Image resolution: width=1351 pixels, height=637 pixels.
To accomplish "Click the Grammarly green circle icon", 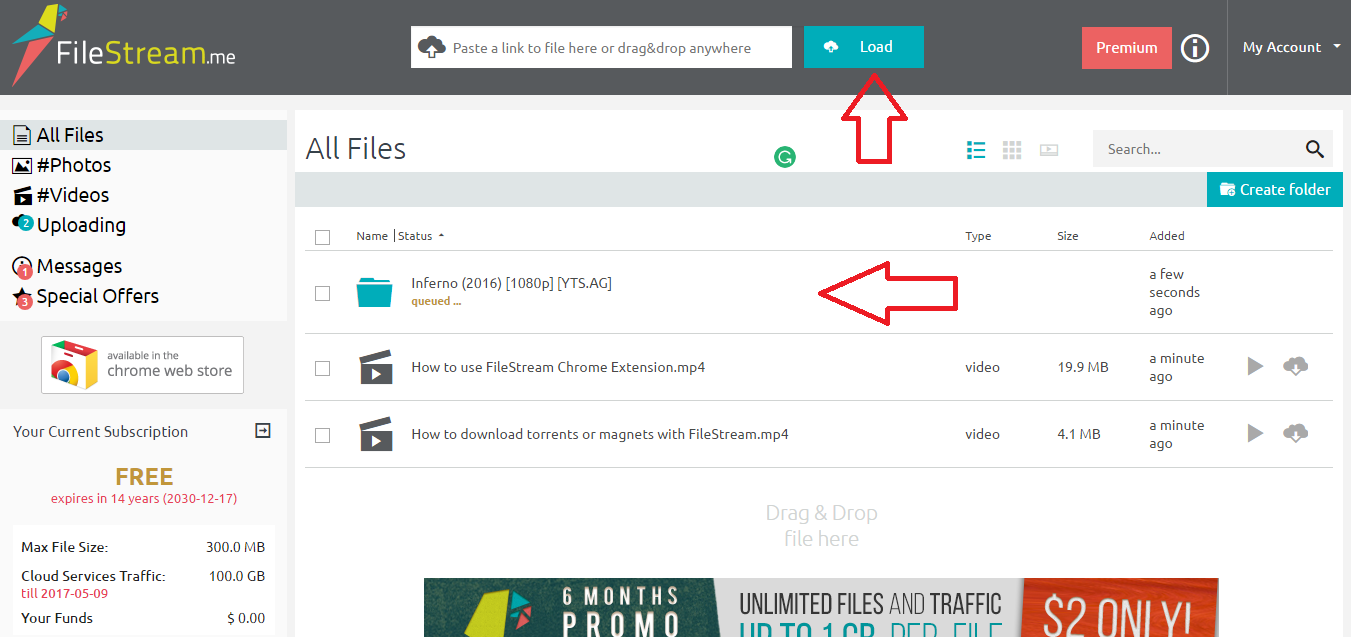I will pos(785,156).
